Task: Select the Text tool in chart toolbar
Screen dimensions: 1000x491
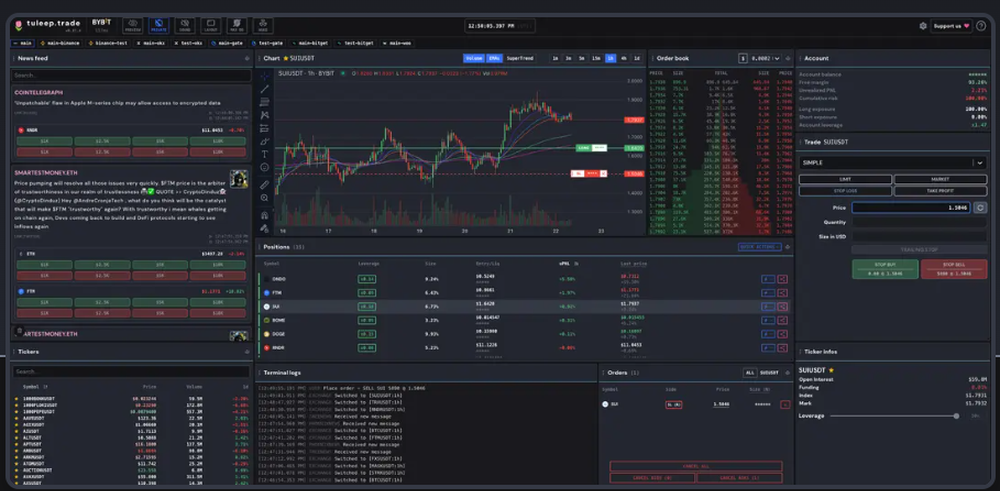Action: point(265,154)
